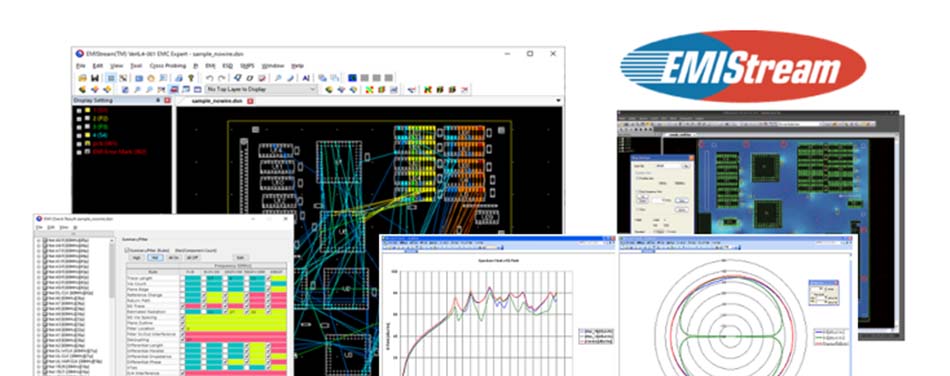The height and width of the screenshot is (376, 950).
Task: Open the Cross Probing menu
Action: 168,65
